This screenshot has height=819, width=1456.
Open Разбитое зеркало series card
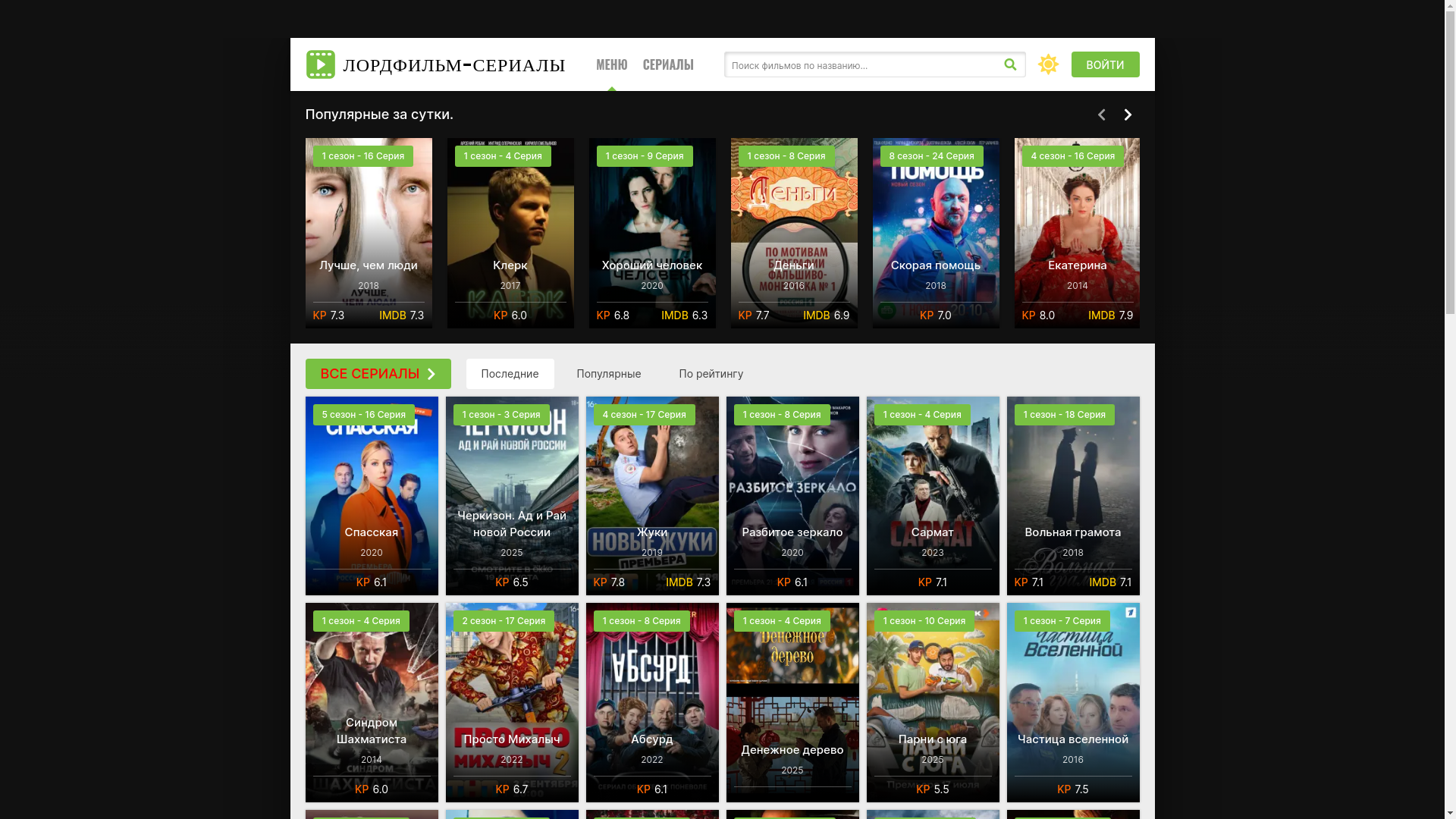792,496
